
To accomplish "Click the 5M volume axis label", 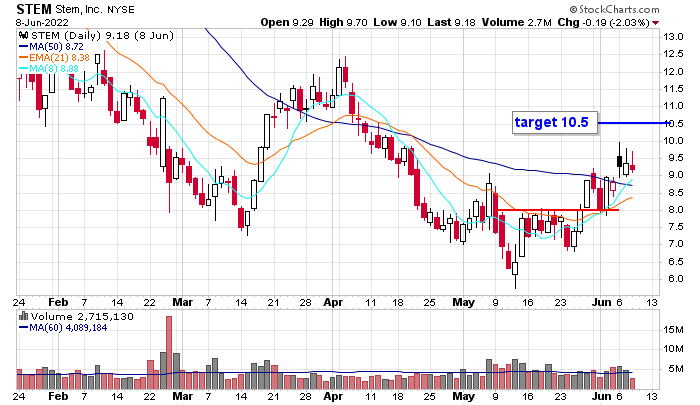I will click(676, 368).
